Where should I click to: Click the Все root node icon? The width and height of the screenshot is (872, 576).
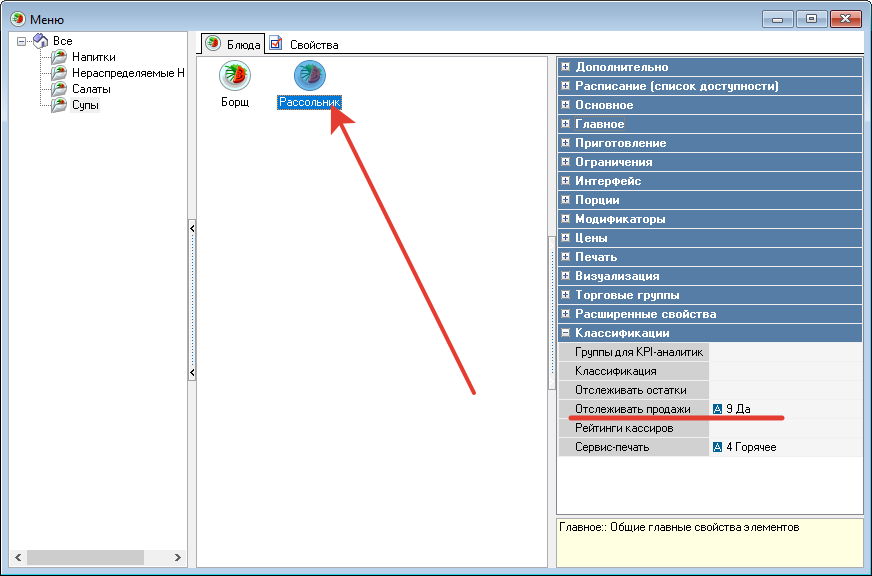(x=40, y=41)
